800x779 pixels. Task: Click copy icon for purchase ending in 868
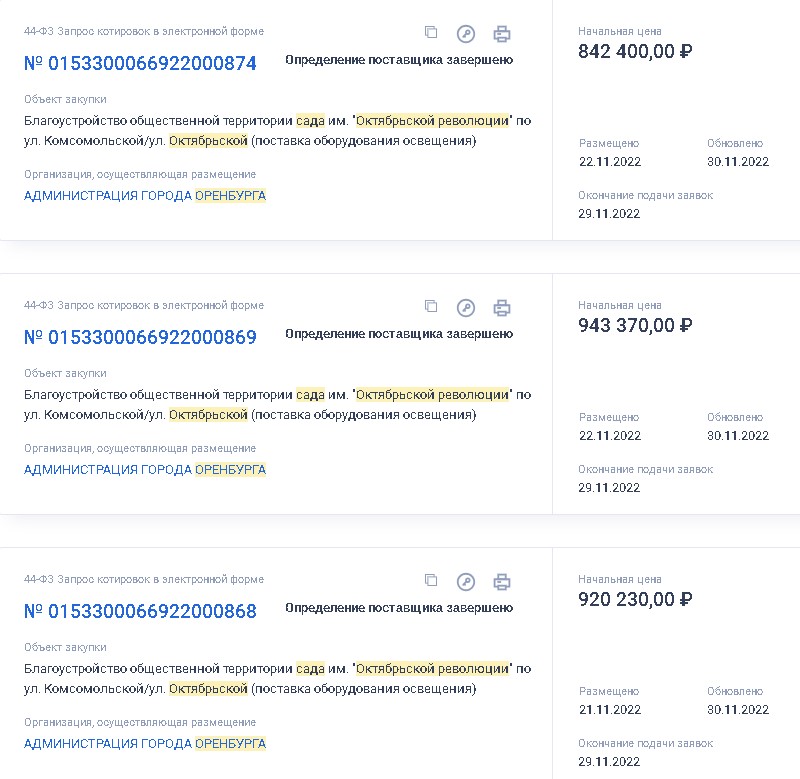[431, 581]
